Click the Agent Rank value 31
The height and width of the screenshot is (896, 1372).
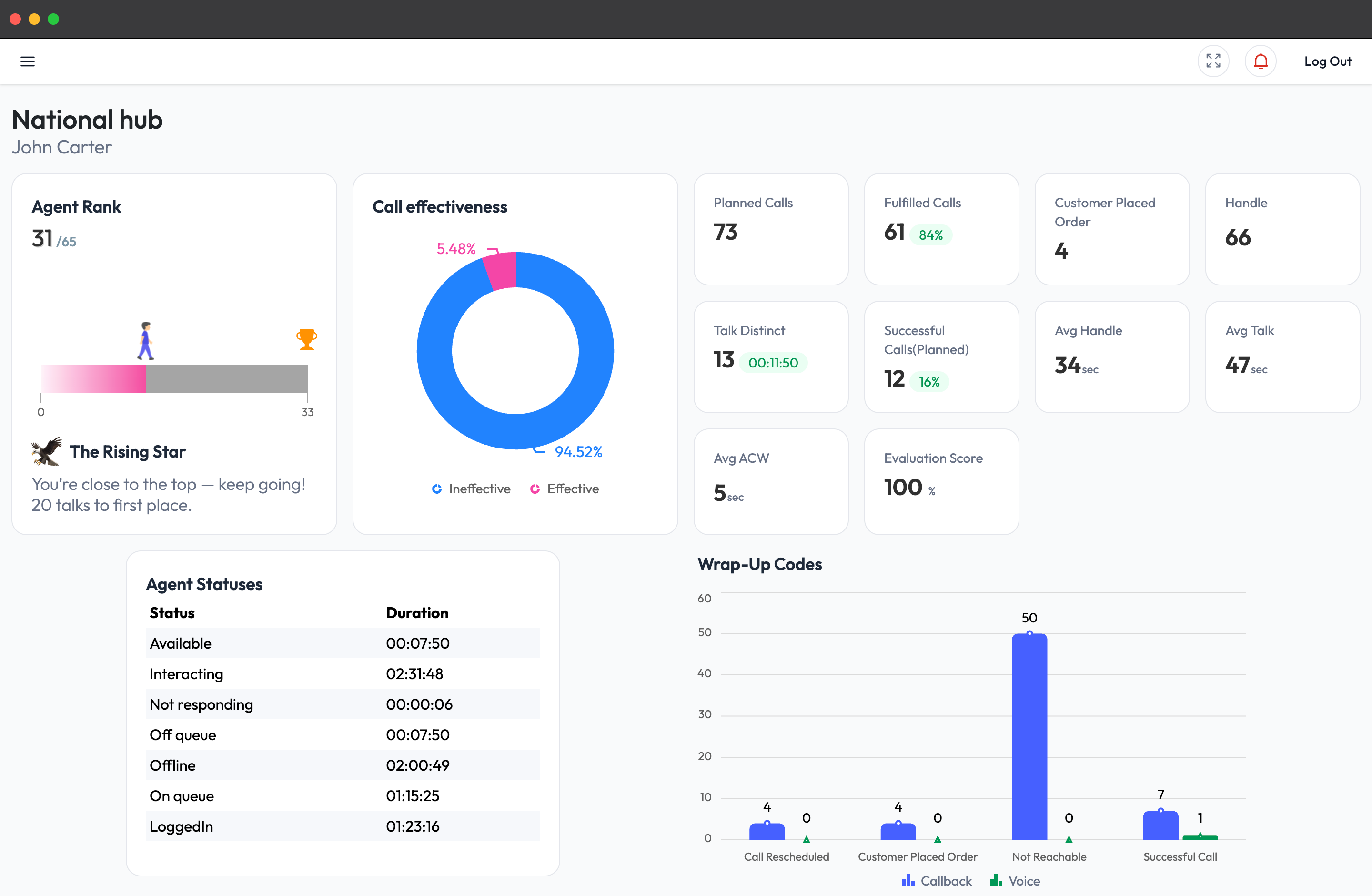tap(42, 239)
